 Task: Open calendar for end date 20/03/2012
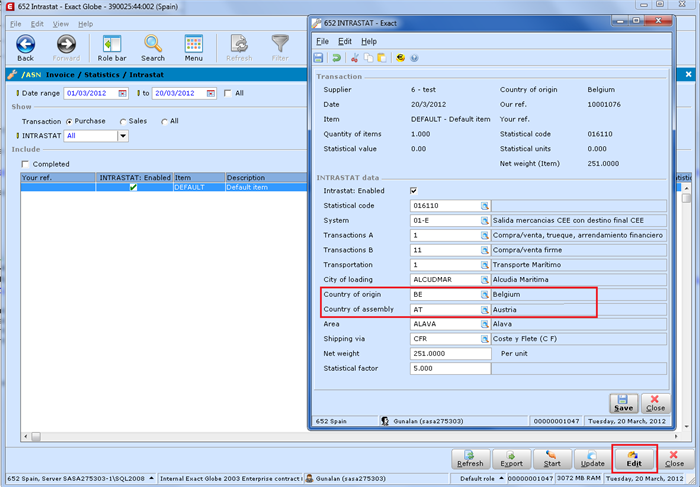[x=211, y=93]
